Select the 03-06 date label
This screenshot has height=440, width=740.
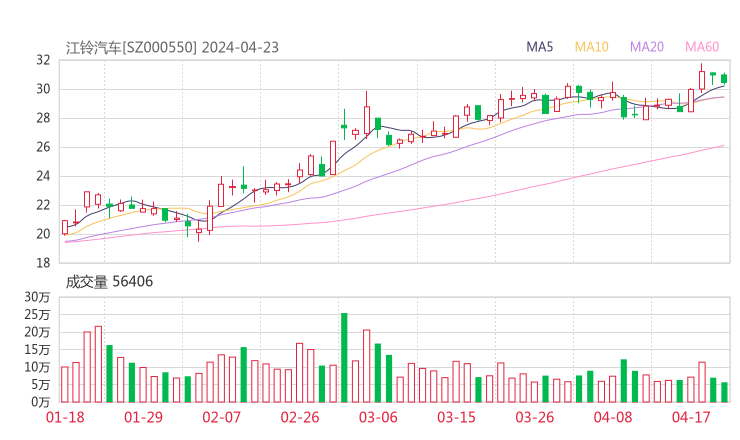(x=378, y=417)
